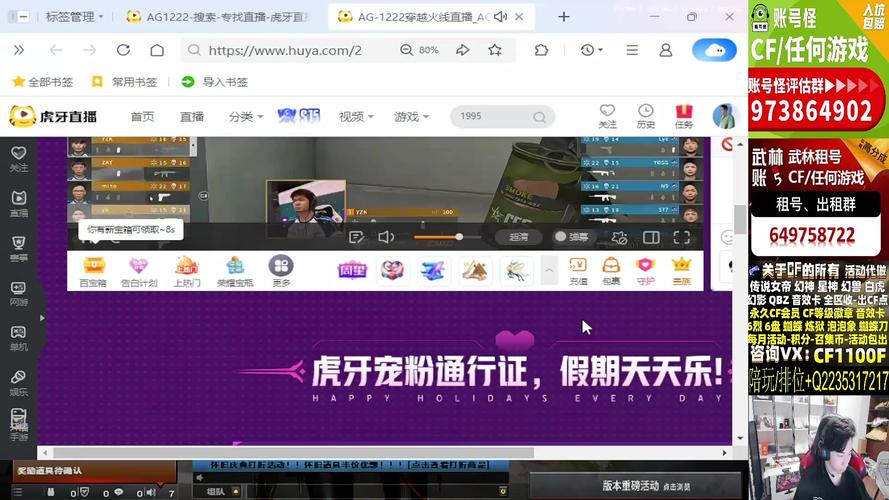
Task: Click the horizontal scrollbar of the page
Action: pos(293,452)
